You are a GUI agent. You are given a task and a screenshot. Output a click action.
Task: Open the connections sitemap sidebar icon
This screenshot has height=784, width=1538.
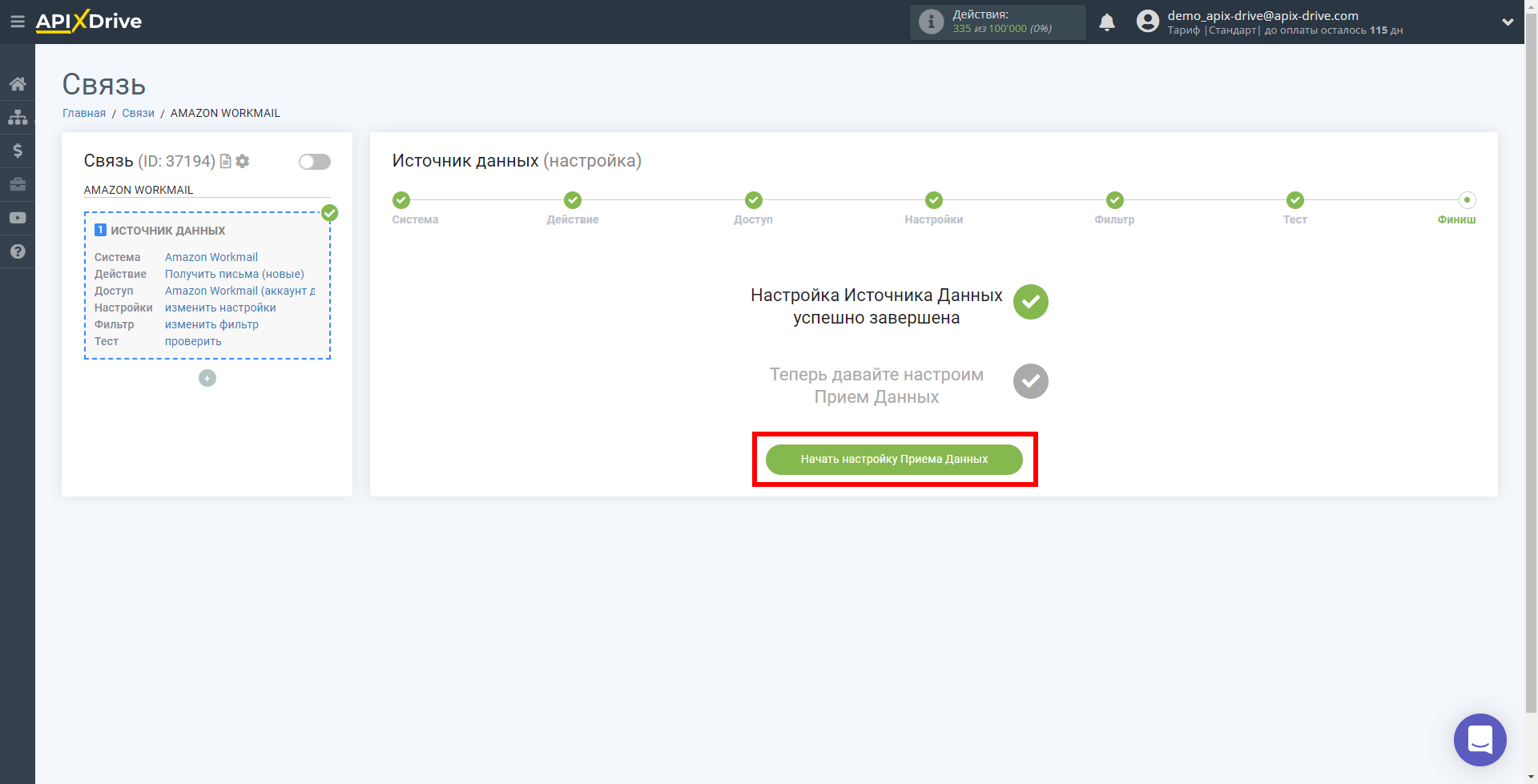[18, 117]
